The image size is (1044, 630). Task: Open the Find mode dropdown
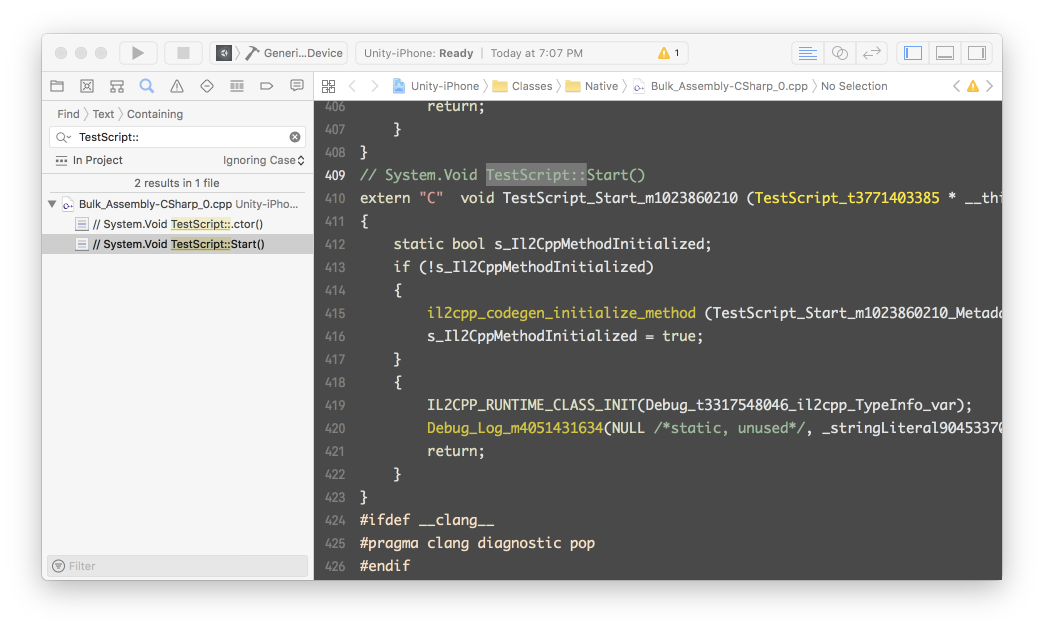pos(68,114)
